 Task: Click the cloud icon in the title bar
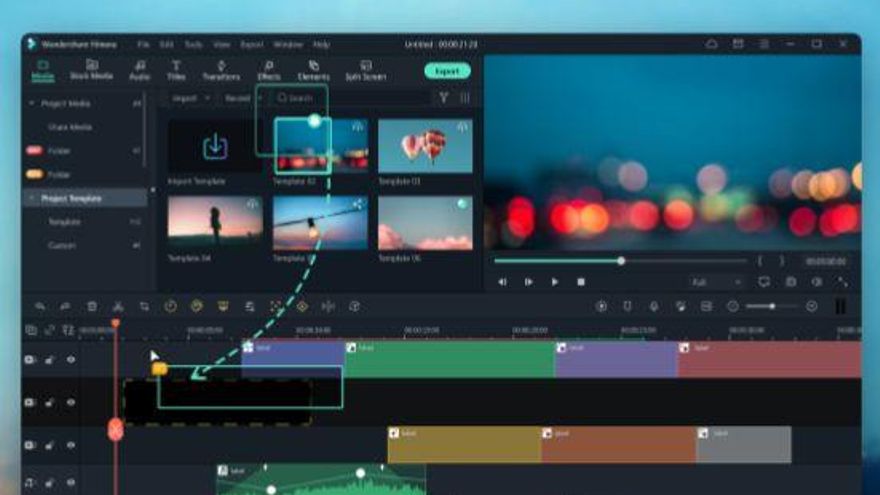pos(712,44)
